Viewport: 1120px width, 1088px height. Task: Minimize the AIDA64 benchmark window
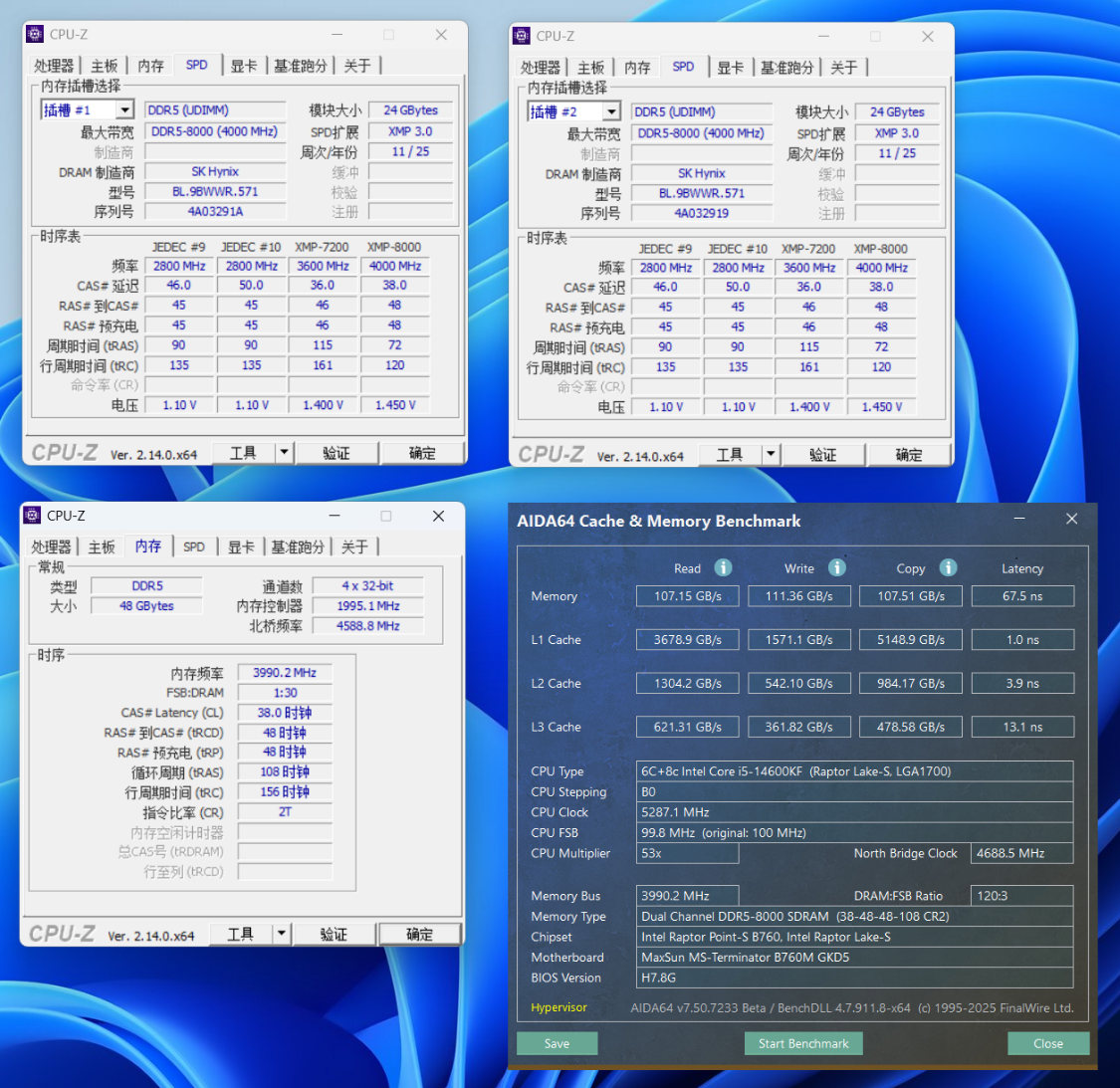1019,519
